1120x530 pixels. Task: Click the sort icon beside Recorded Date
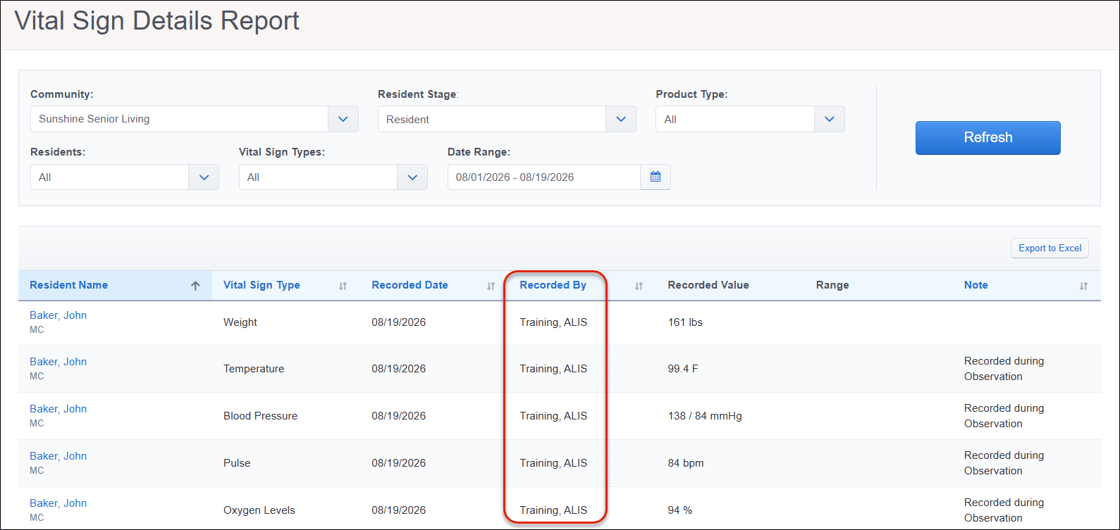[x=491, y=286]
